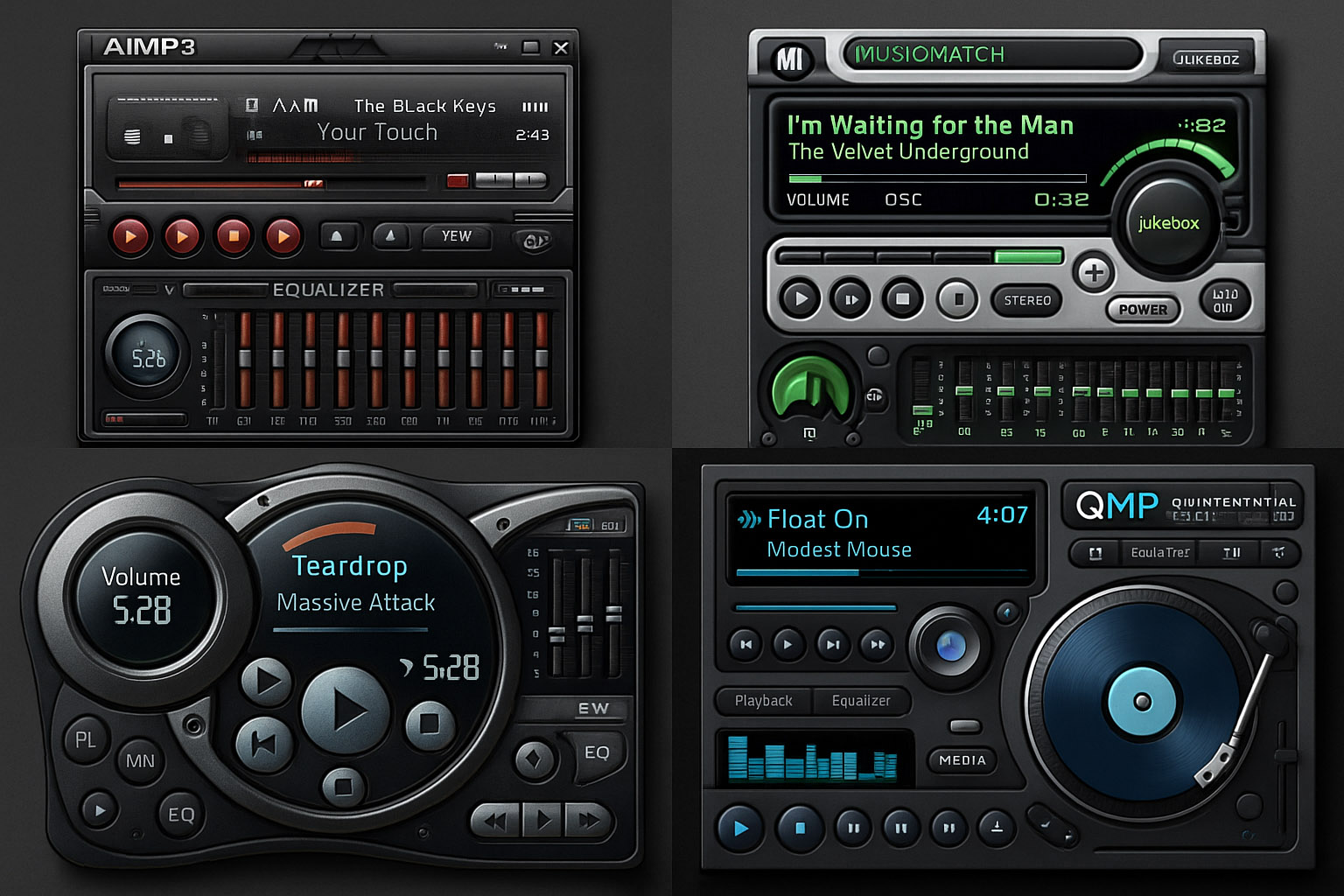Switch to the Equalizer tab in QMP
The height and width of the screenshot is (896, 1344).
[x=861, y=701]
